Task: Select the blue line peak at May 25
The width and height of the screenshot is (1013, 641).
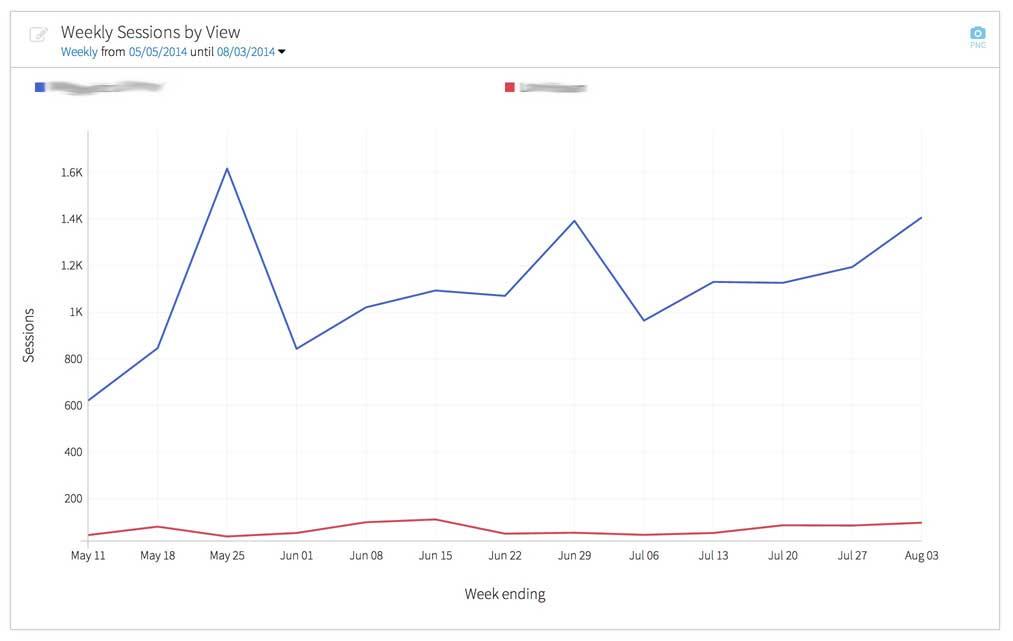Action: point(227,168)
